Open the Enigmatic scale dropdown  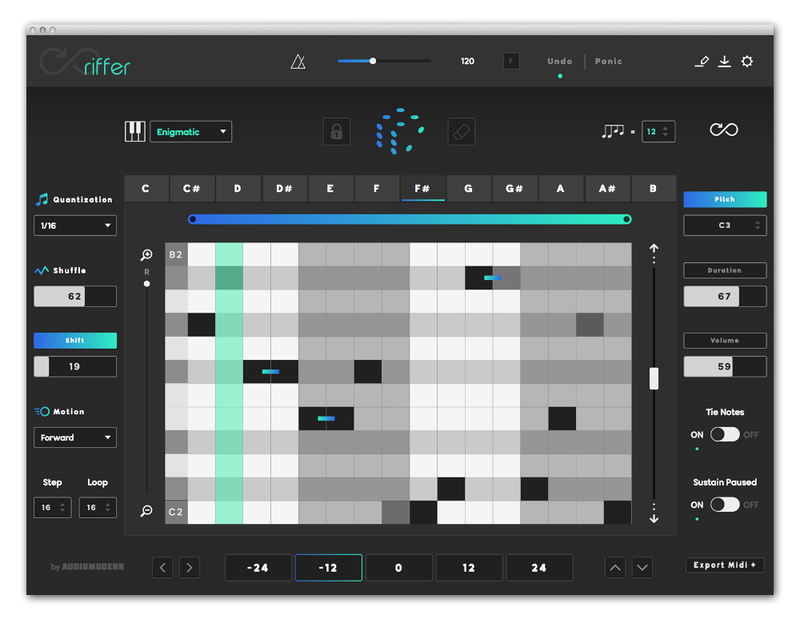pyautogui.click(x=191, y=132)
